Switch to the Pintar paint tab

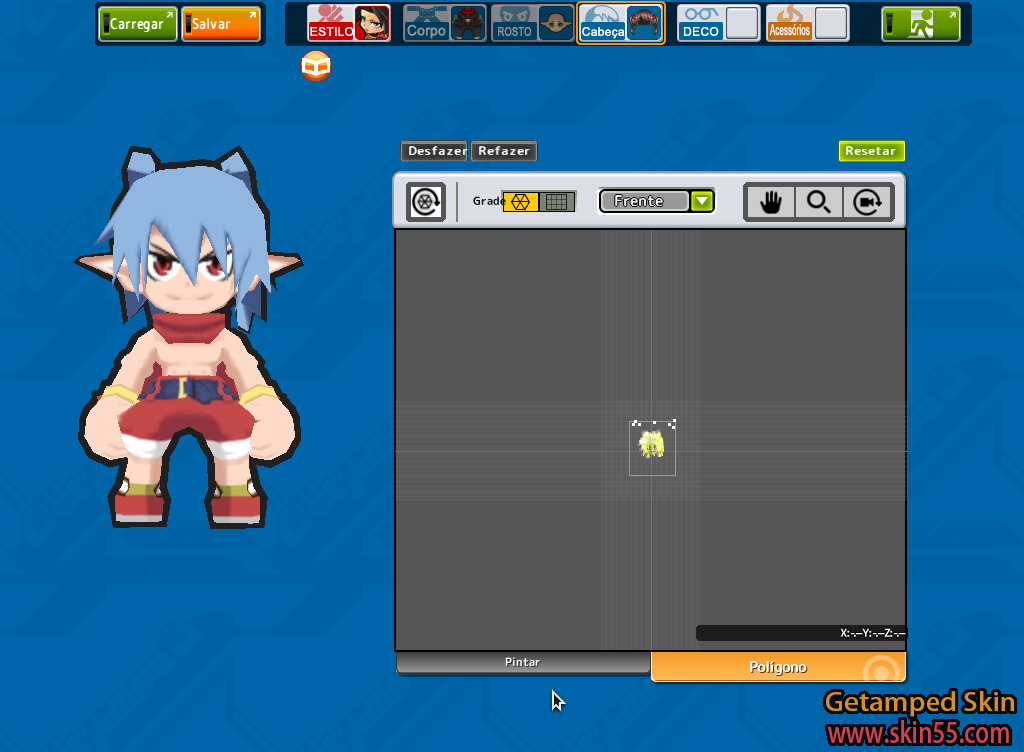(522, 662)
